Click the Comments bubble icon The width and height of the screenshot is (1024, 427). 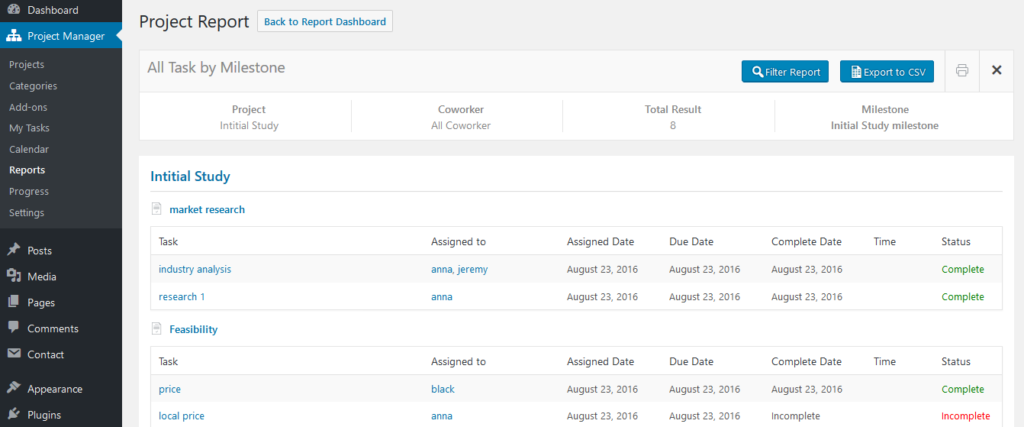point(13,328)
